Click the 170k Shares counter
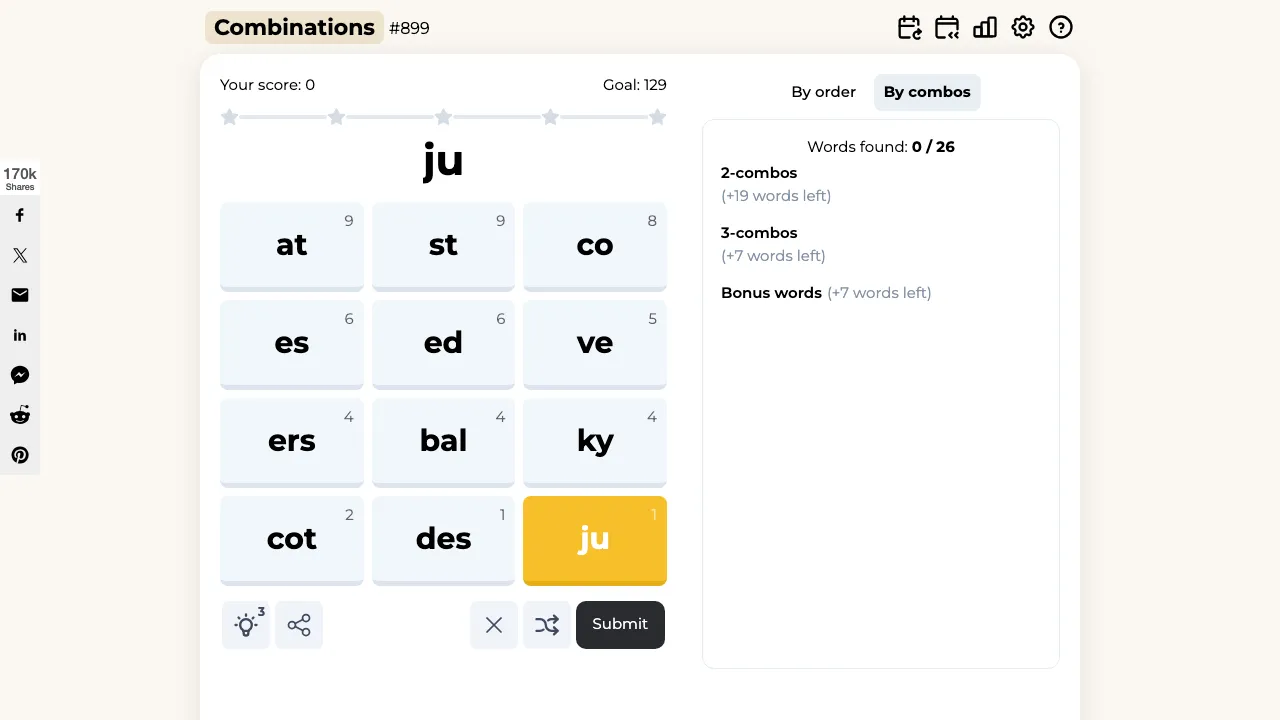 20,178
